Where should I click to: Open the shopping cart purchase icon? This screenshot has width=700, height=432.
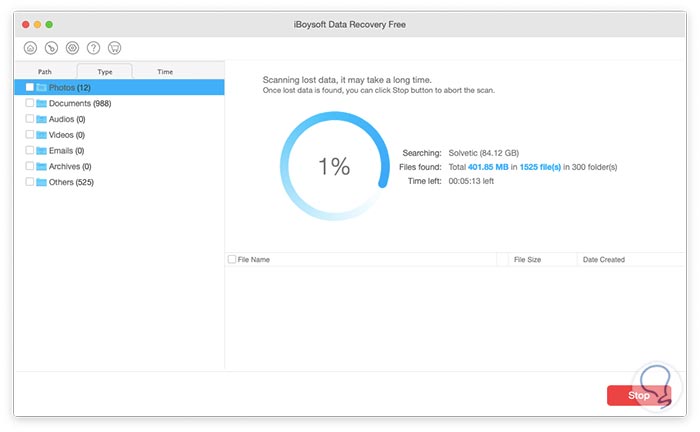[x=114, y=47]
